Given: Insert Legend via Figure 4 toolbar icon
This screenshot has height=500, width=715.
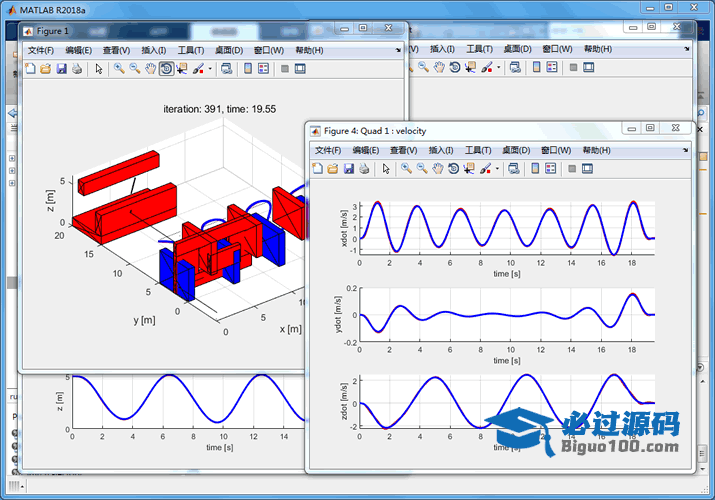Looking at the screenshot, I should pyautogui.click(x=552, y=168).
